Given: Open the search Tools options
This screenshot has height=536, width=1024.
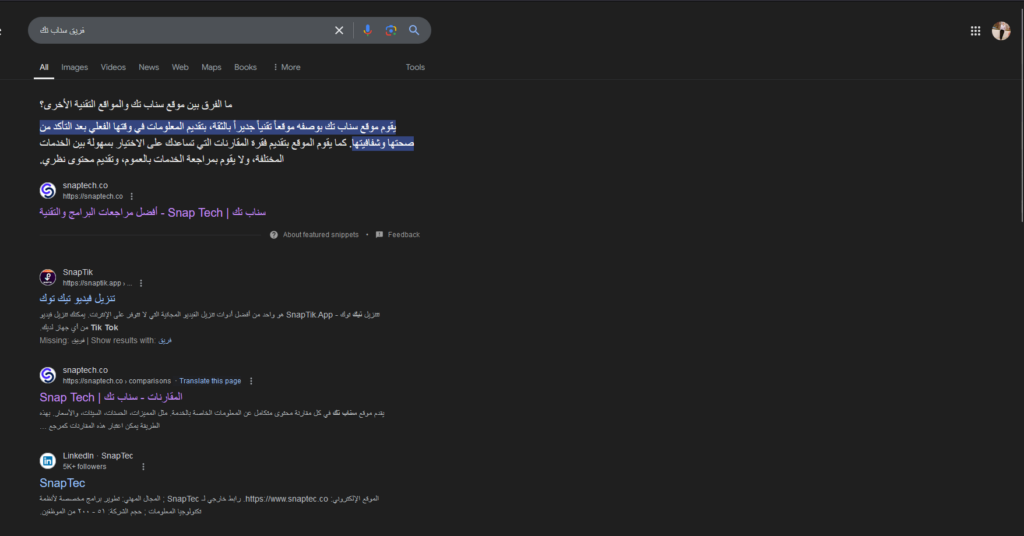Looking at the screenshot, I should tap(415, 67).
